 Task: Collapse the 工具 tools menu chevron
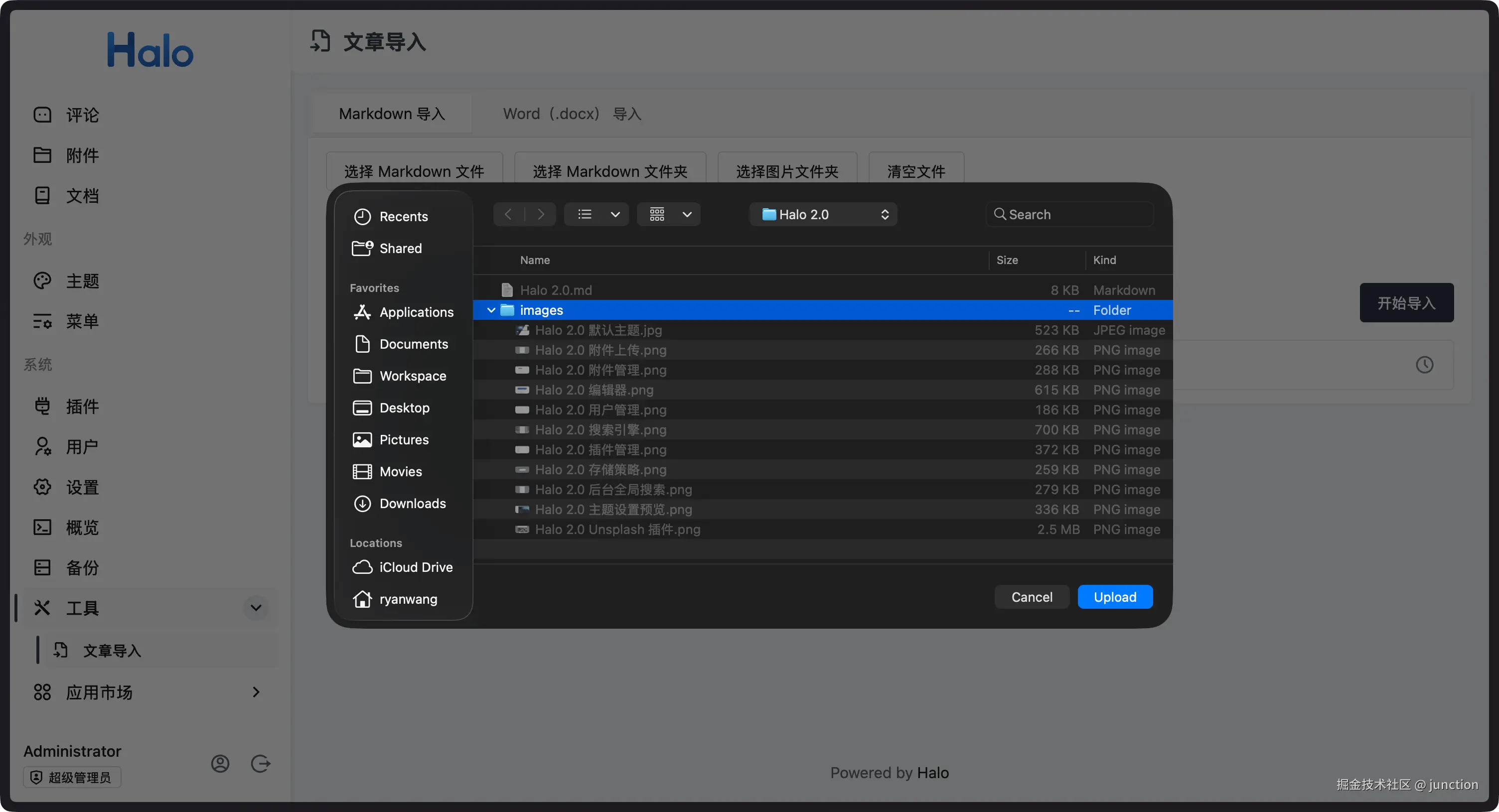click(256, 608)
